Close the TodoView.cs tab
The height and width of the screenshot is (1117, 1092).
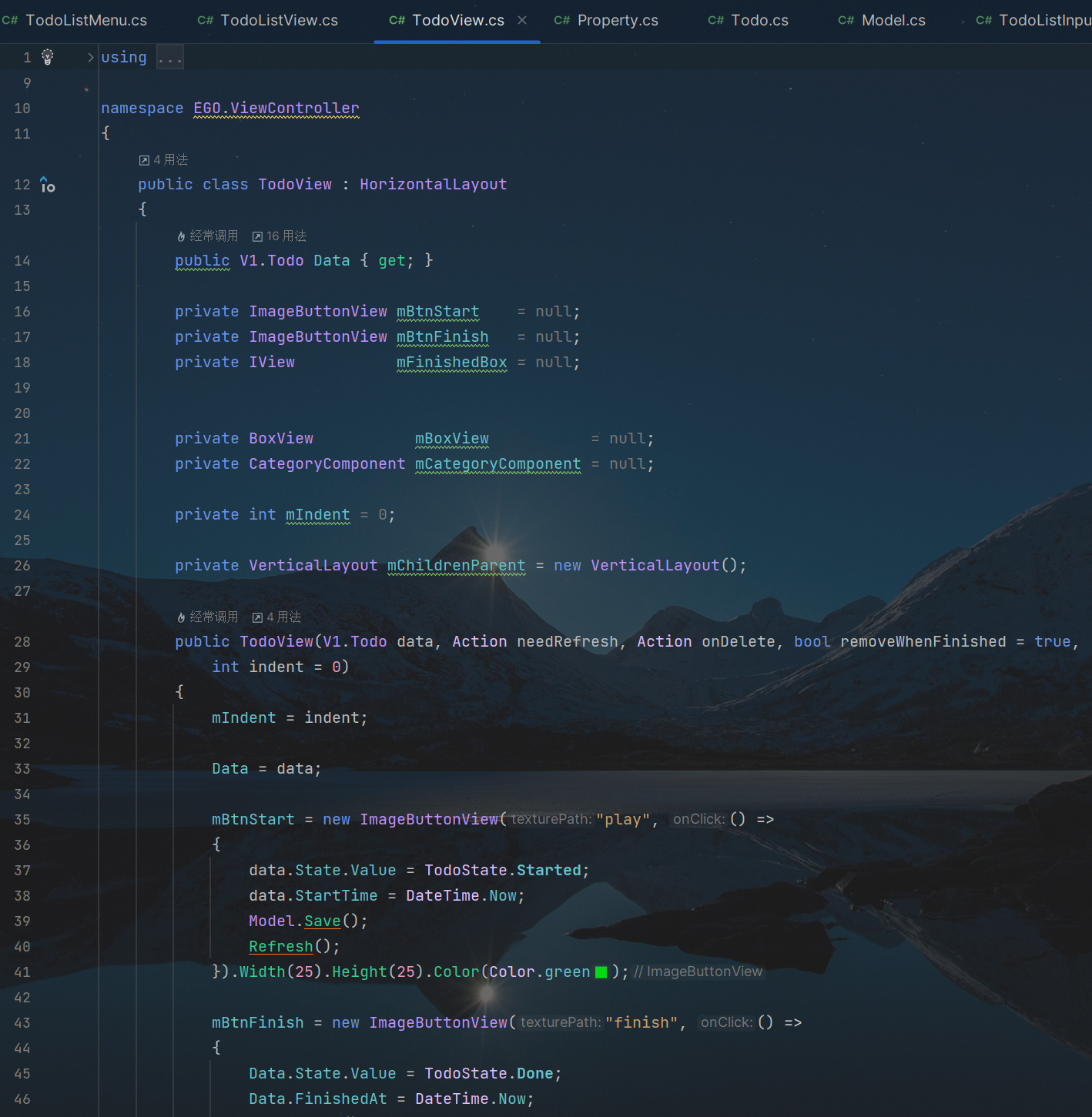tap(522, 20)
